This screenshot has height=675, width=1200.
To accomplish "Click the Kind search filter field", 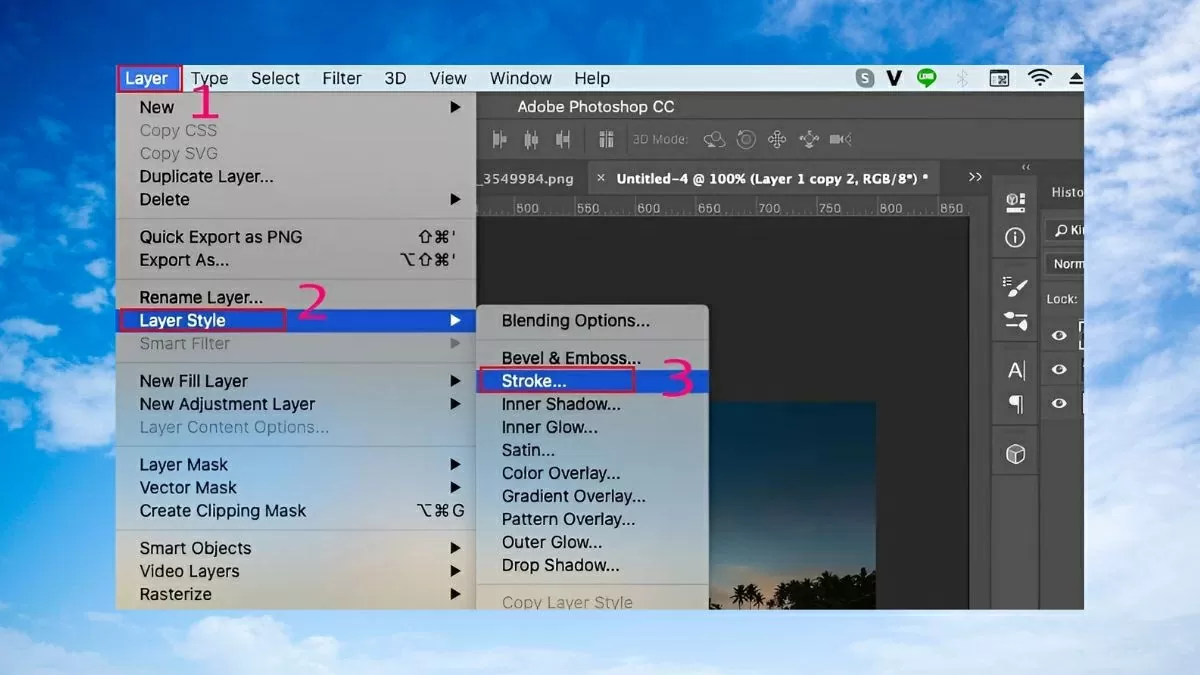I will (1068, 230).
